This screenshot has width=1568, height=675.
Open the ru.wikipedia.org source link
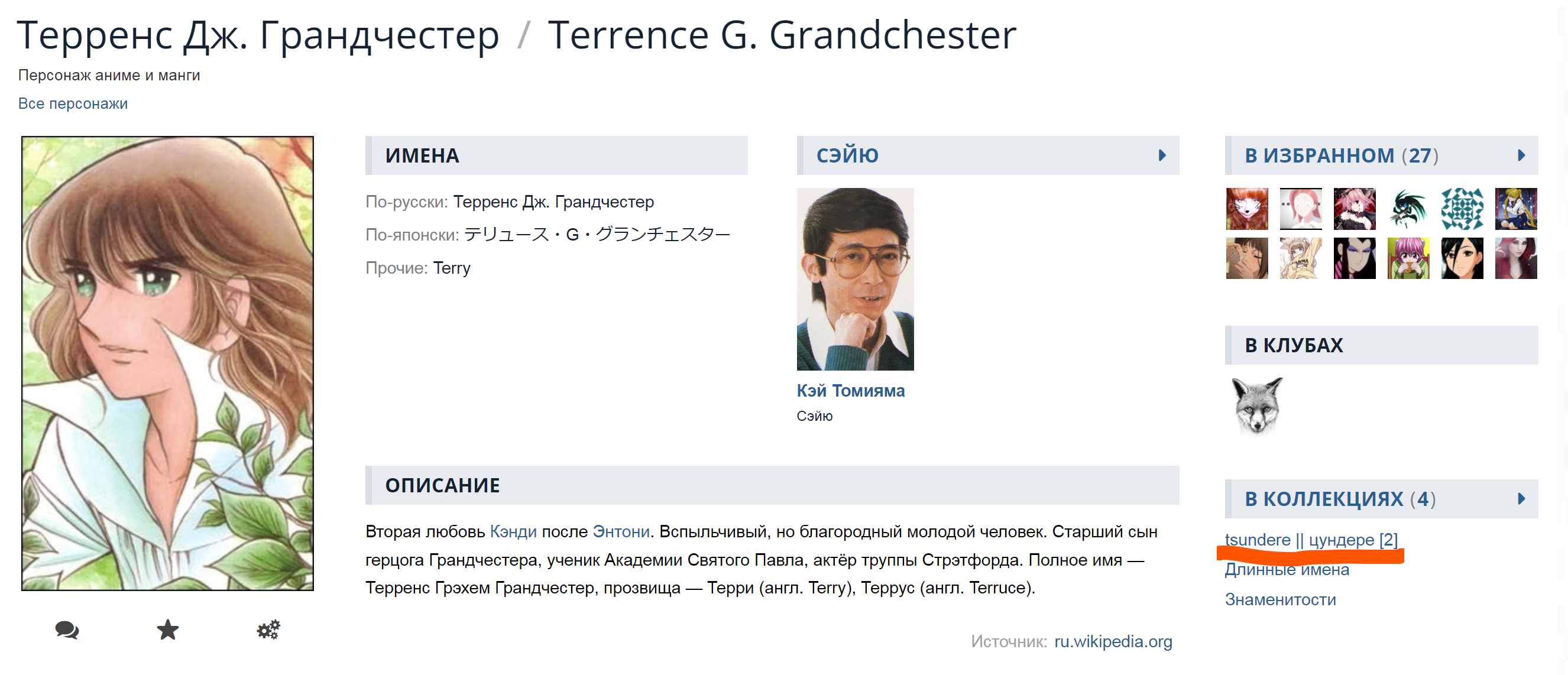(1113, 641)
